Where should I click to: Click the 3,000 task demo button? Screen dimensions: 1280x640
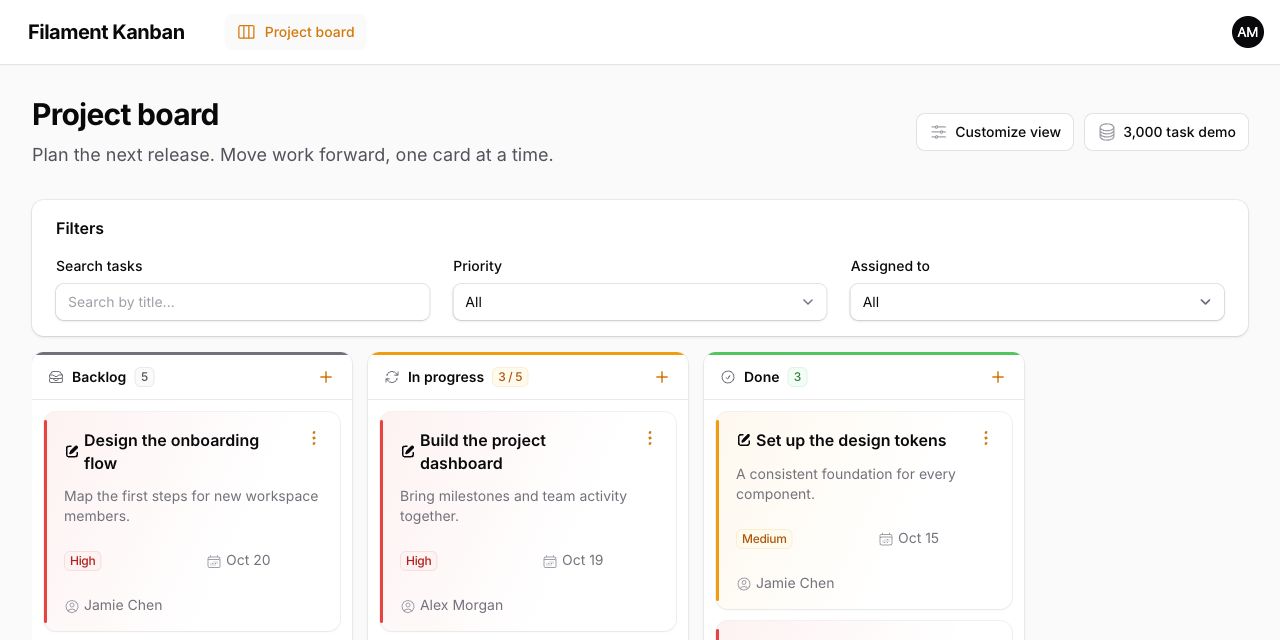(1166, 132)
